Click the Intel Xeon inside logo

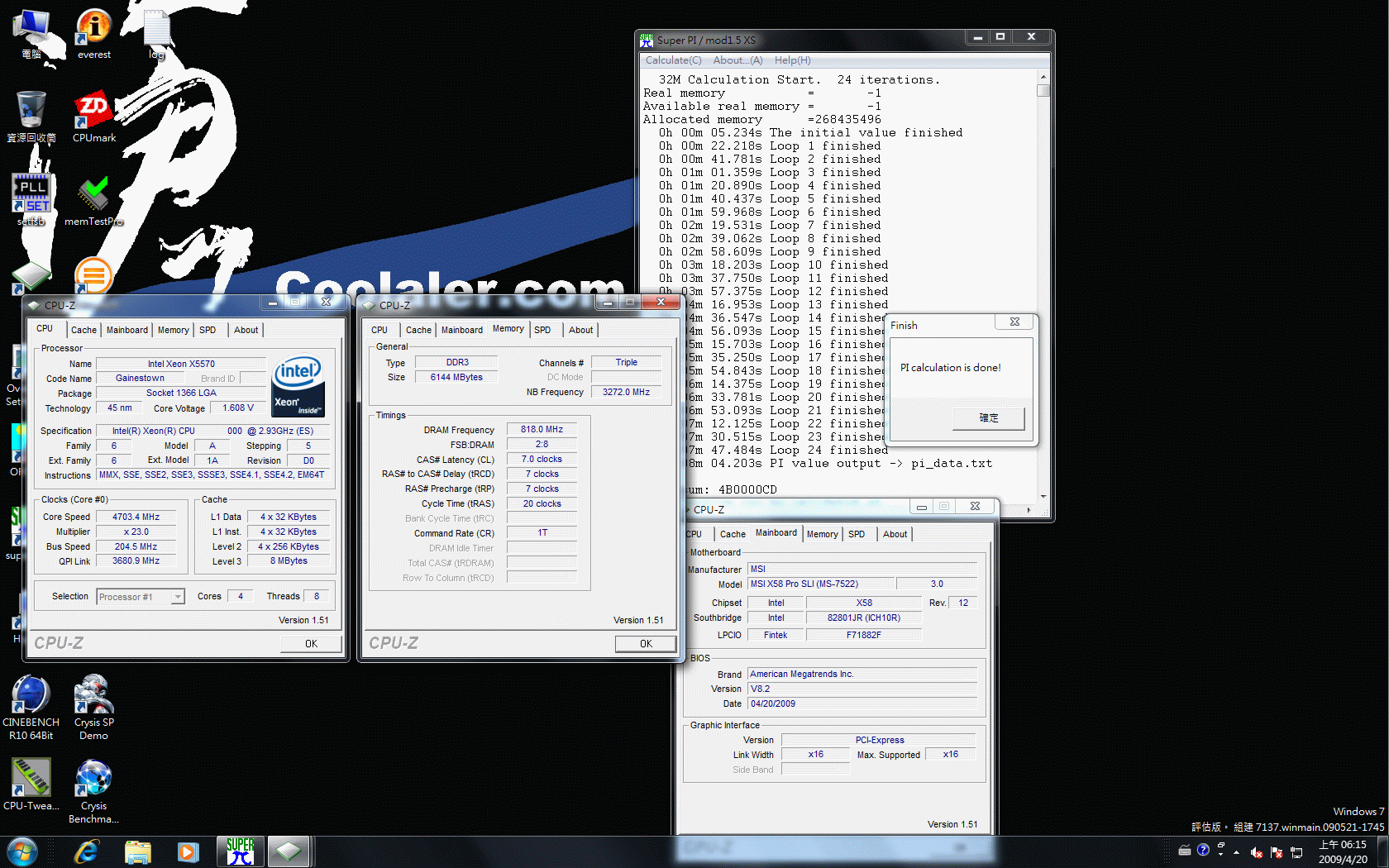[x=298, y=386]
